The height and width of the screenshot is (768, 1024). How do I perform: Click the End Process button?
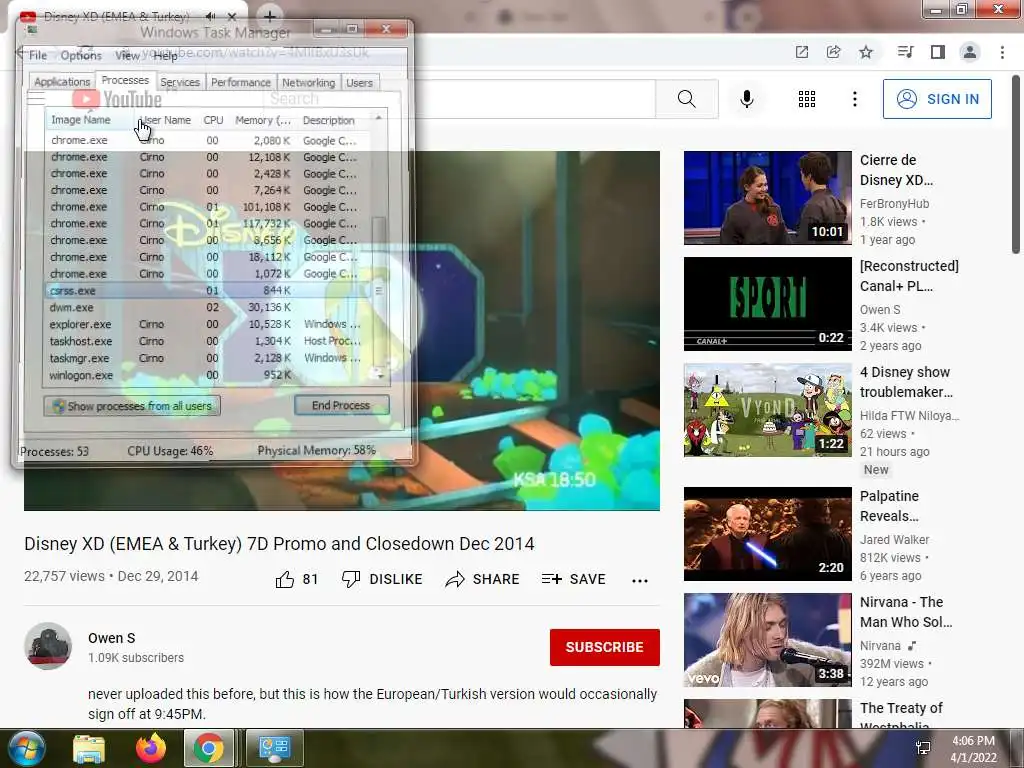point(342,406)
